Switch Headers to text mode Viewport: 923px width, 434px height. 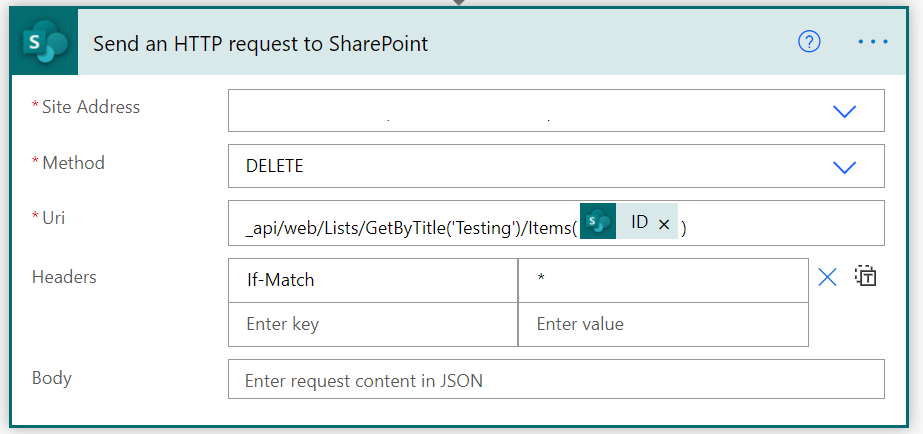point(866,277)
